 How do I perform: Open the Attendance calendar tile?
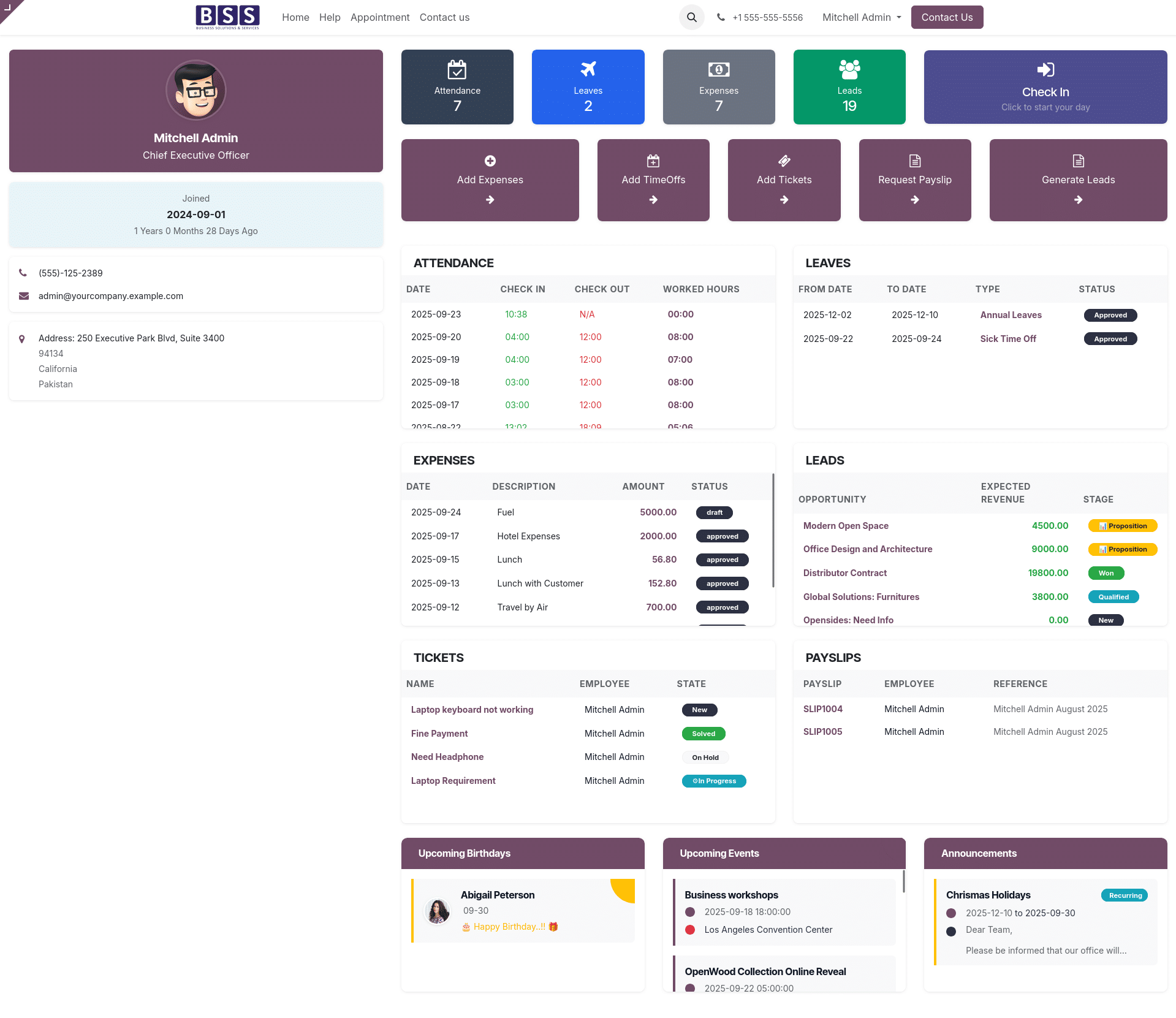457,87
